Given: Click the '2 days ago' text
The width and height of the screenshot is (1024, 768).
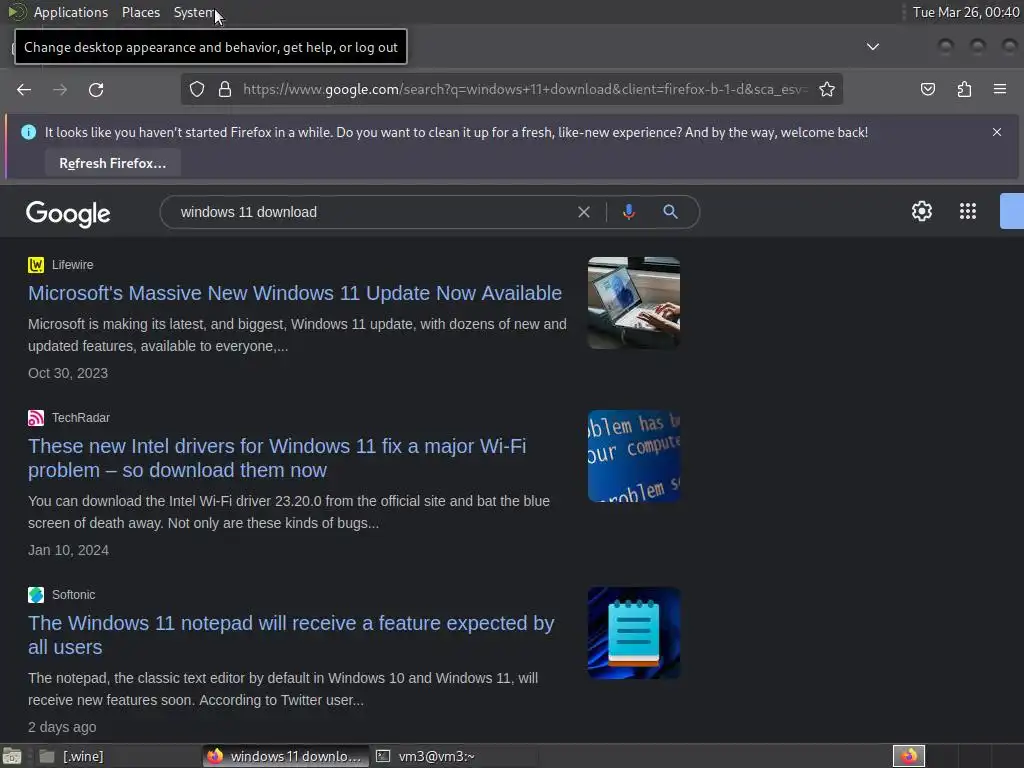Looking at the screenshot, I should pyautogui.click(x=62, y=727).
